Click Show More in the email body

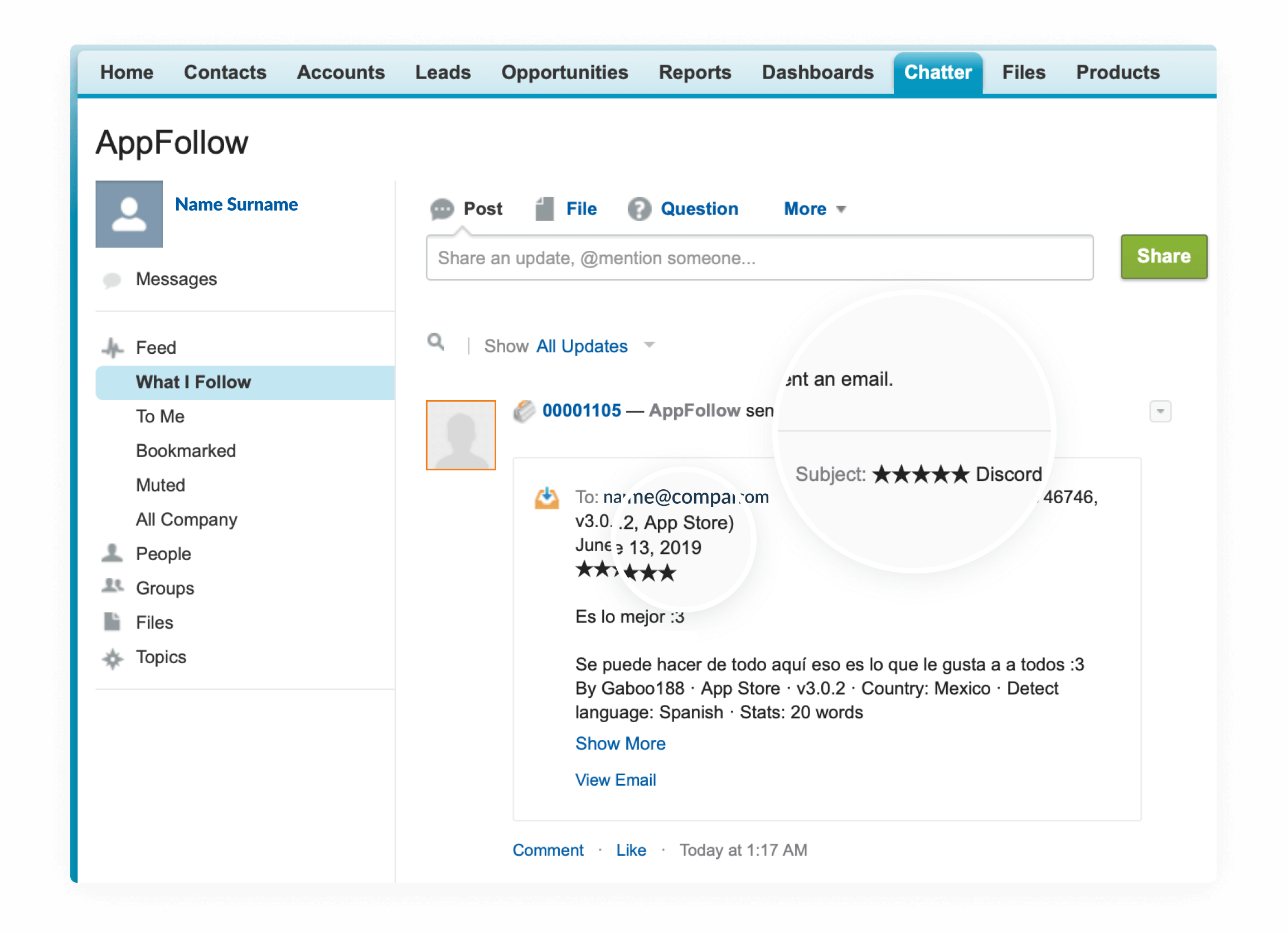620,744
